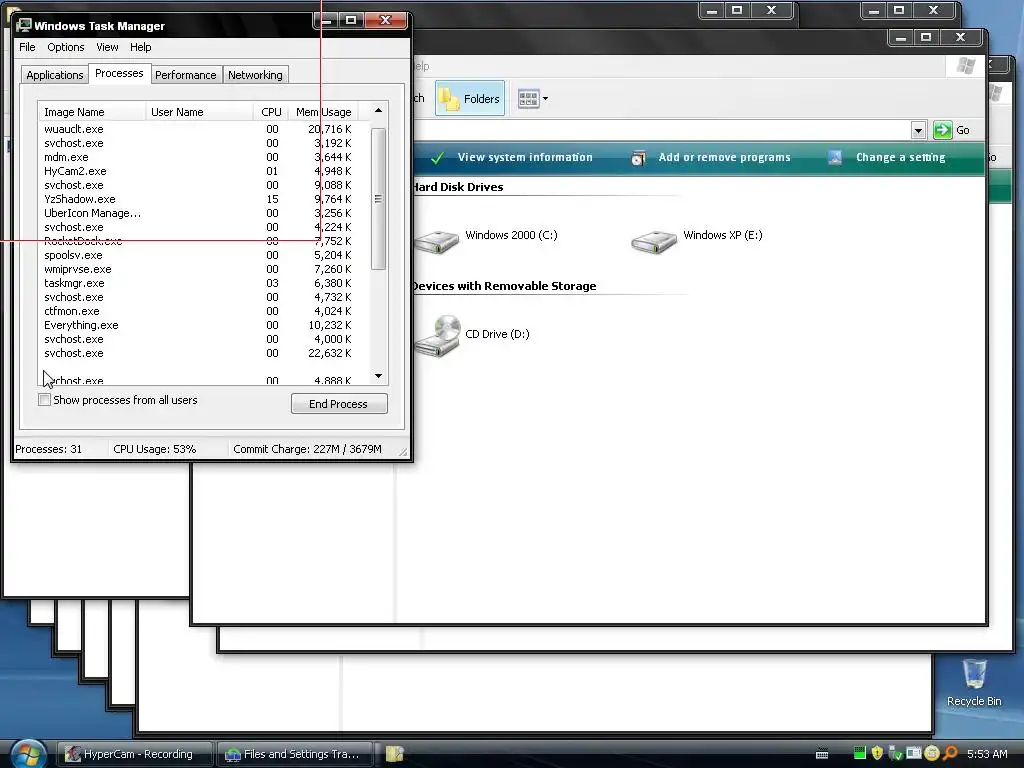Sort processes by User Name column header
The height and width of the screenshot is (768, 1024).
tap(199, 112)
